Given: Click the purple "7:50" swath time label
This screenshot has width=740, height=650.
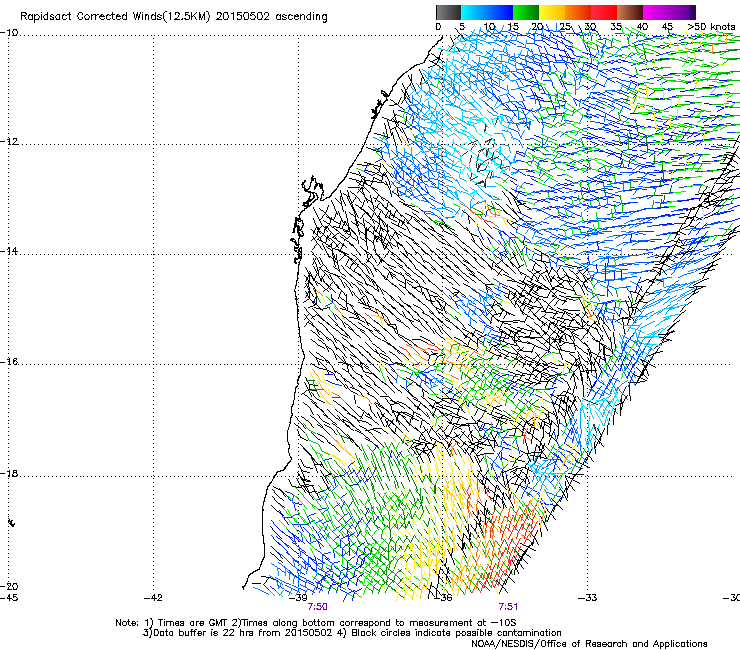Looking at the screenshot, I should pyautogui.click(x=317, y=607).
